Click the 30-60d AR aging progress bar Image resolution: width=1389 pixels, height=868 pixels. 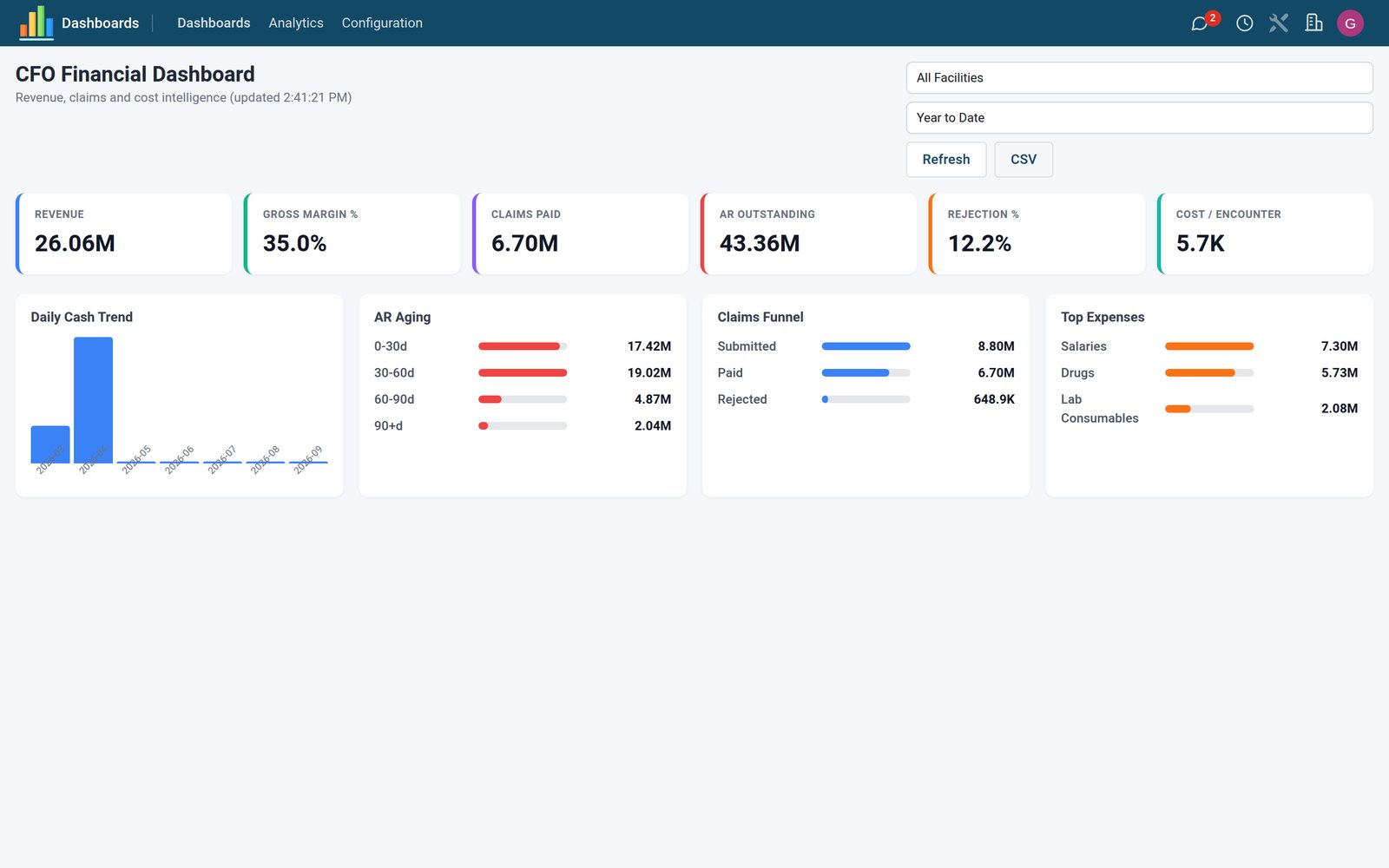click(x=523, y=373)
